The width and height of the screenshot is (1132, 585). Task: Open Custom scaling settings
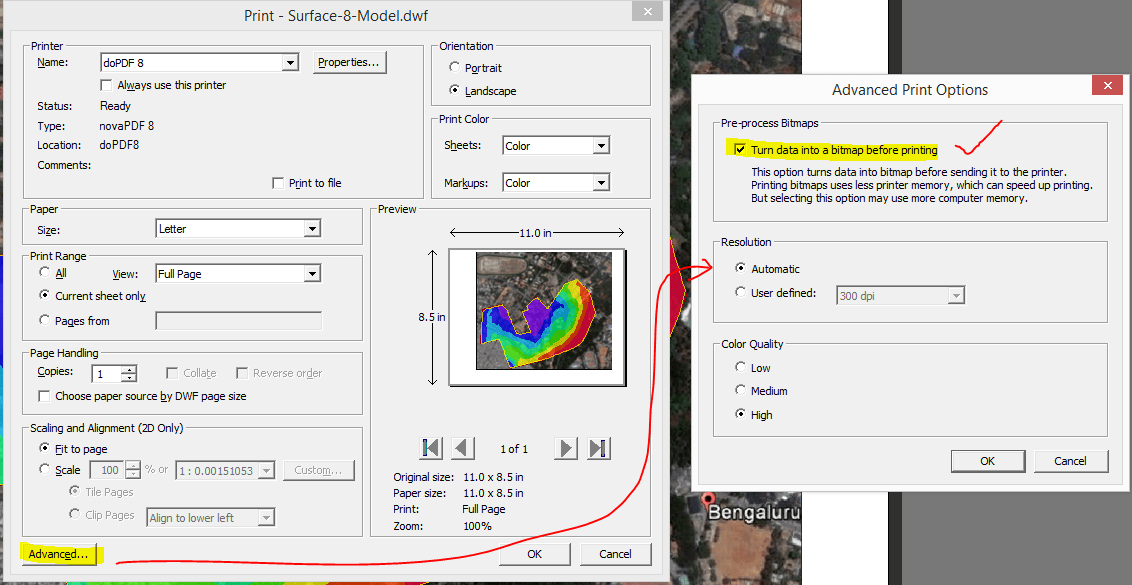pos(319,470)
